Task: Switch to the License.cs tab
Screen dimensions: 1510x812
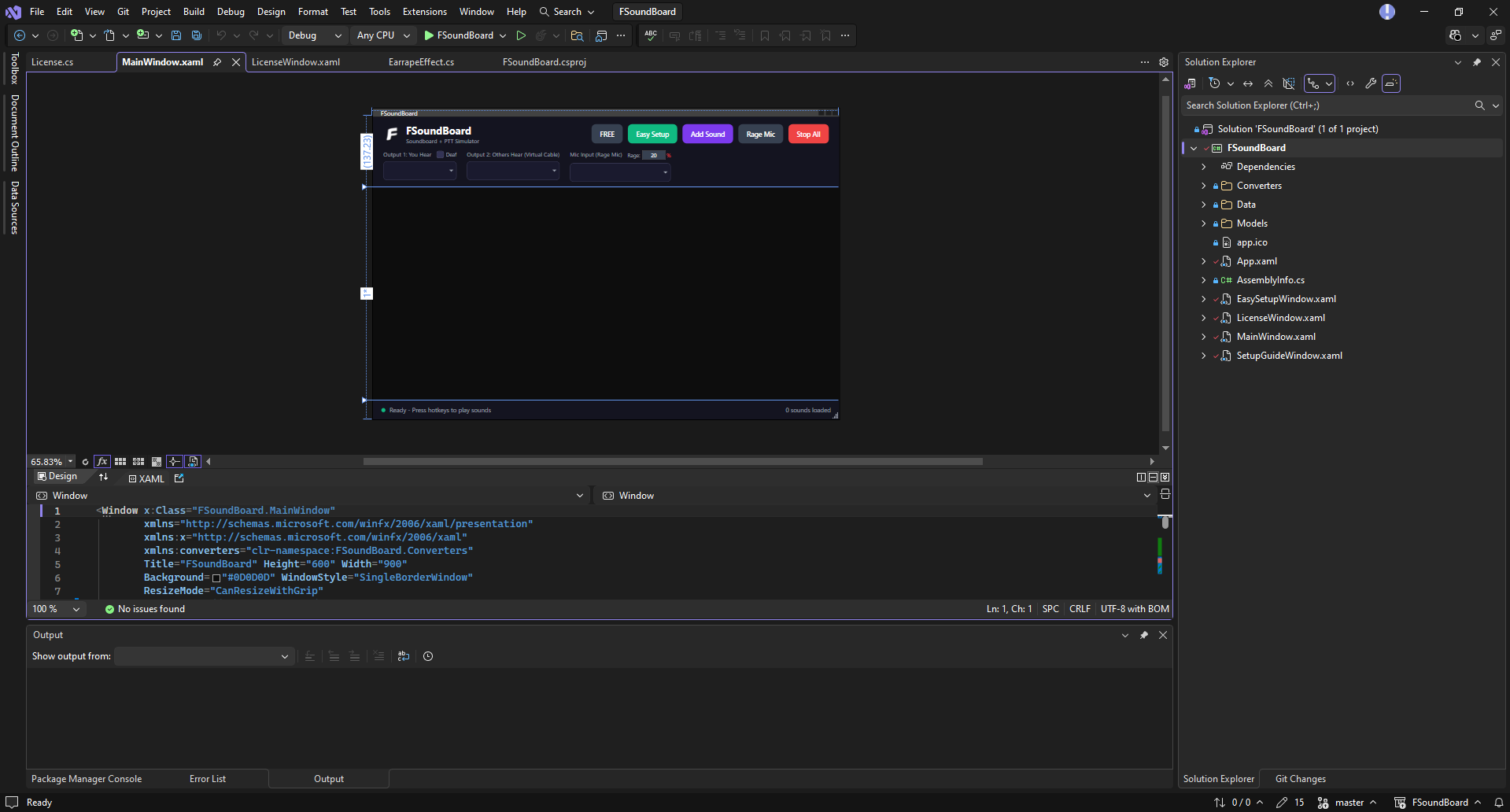Action: click(53, 61)
